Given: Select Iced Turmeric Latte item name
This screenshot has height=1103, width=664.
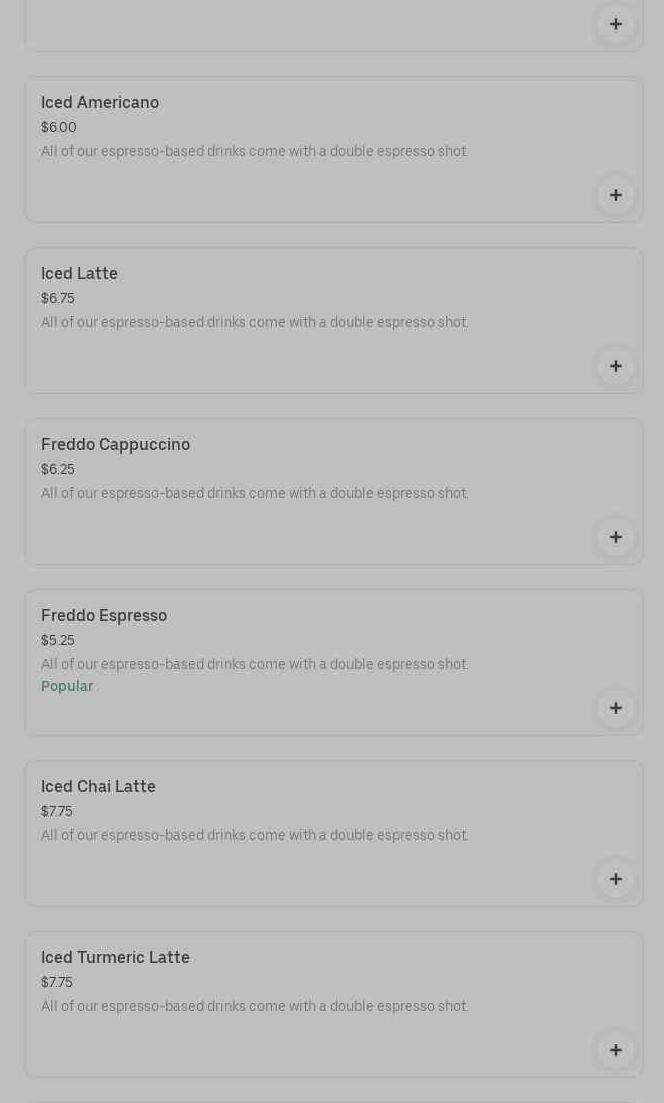Looking at the screenshot, I should tap(115, 958).
